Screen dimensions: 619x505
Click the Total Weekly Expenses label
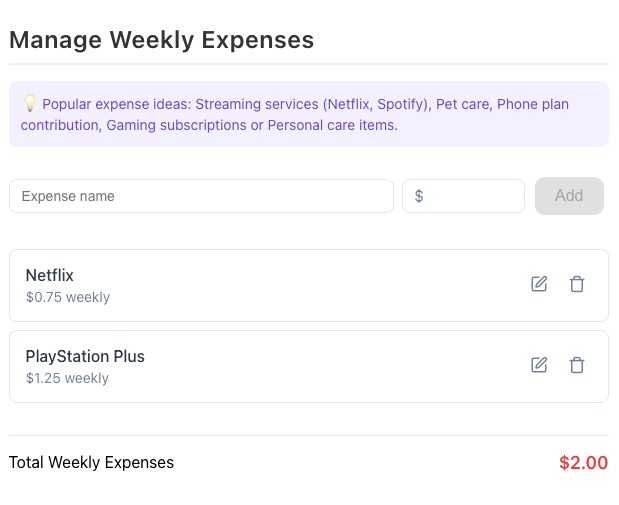coord(91,462)
